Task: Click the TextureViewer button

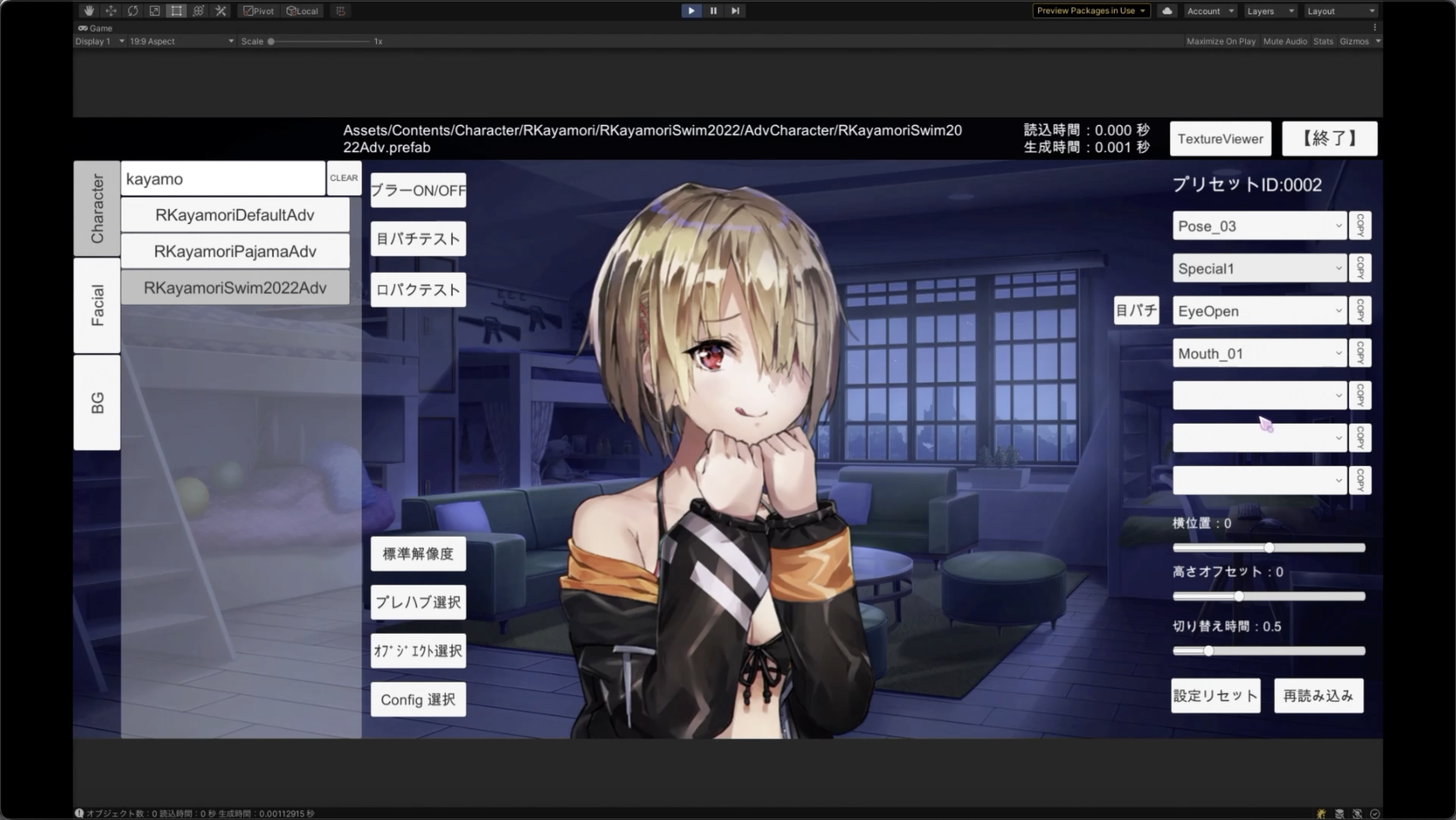Action: click(1220, 139)
